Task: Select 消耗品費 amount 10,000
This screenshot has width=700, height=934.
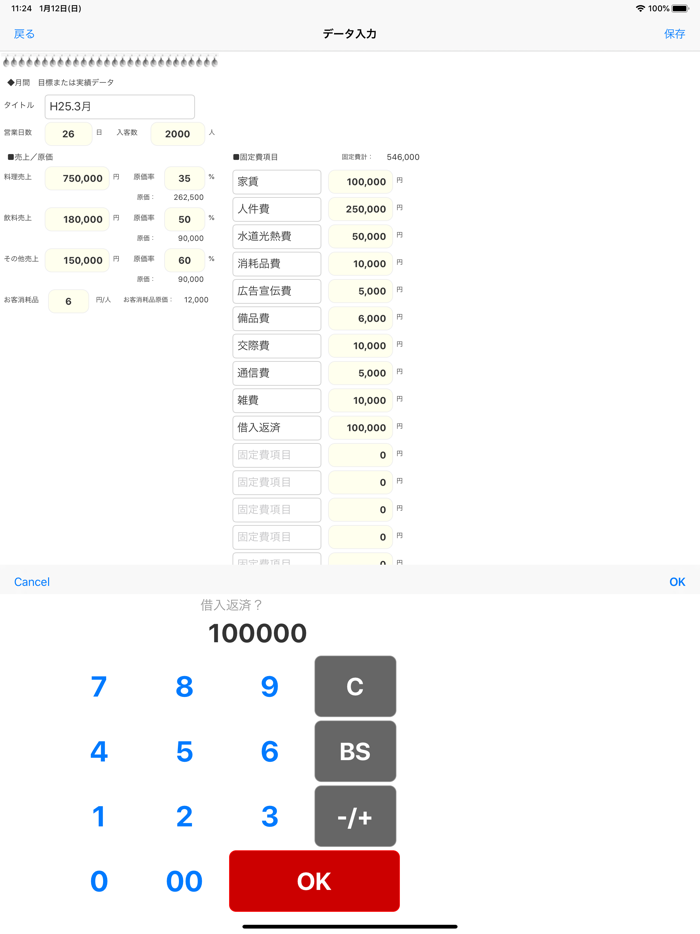Action: (360, 264)
